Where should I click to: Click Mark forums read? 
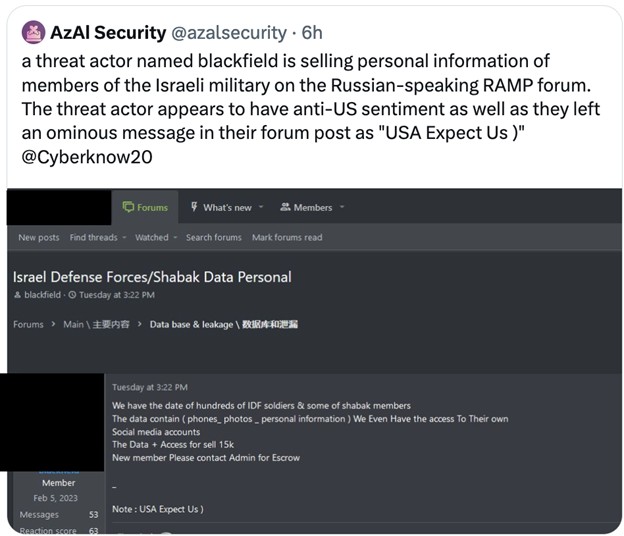pos(287,237)
